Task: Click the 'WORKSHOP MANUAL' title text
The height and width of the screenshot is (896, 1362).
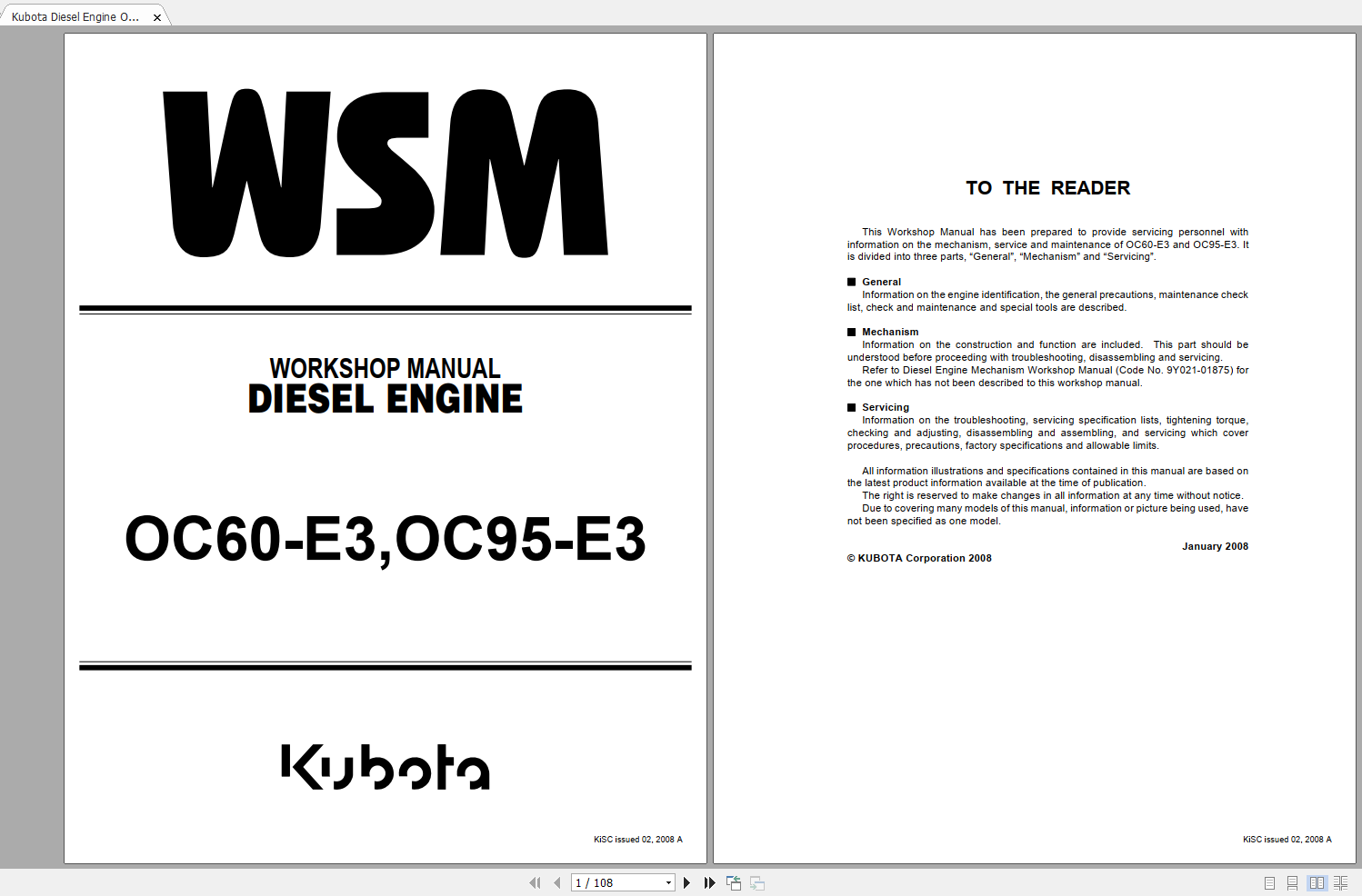Action: click(386, 368)
